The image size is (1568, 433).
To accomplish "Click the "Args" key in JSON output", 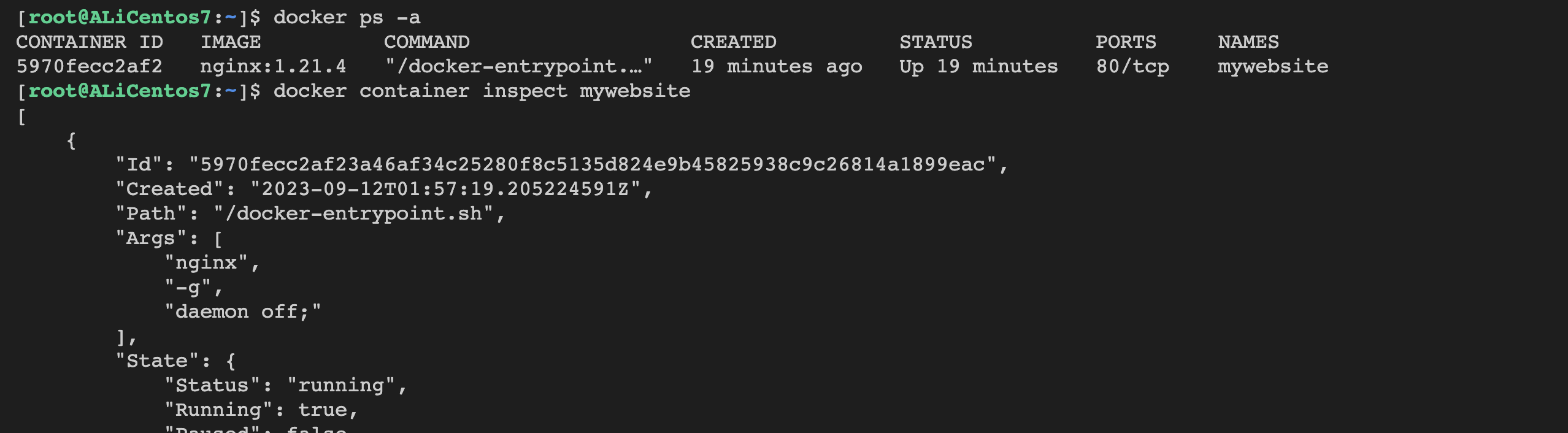I will tap(150, 238).
